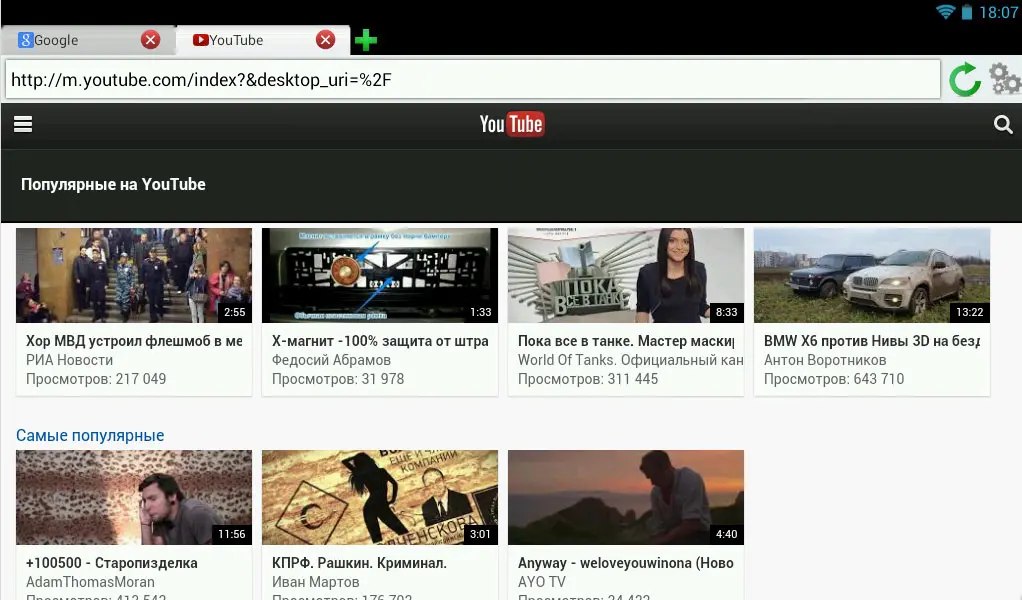Open title '+100500 - Старопизделка'
The image size is (1022, 600).
click(x=111, y=563)
